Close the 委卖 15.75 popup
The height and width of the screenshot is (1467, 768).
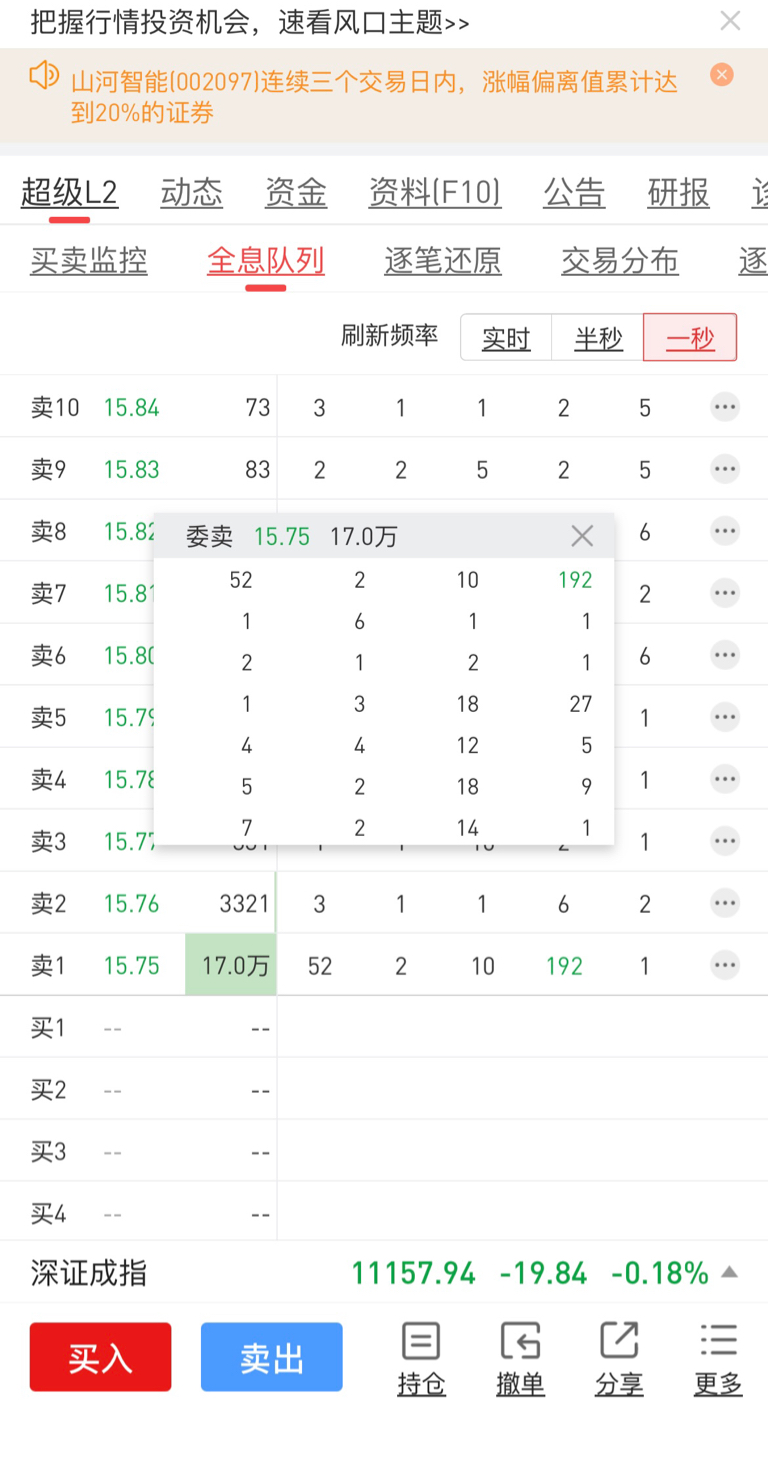582,536
